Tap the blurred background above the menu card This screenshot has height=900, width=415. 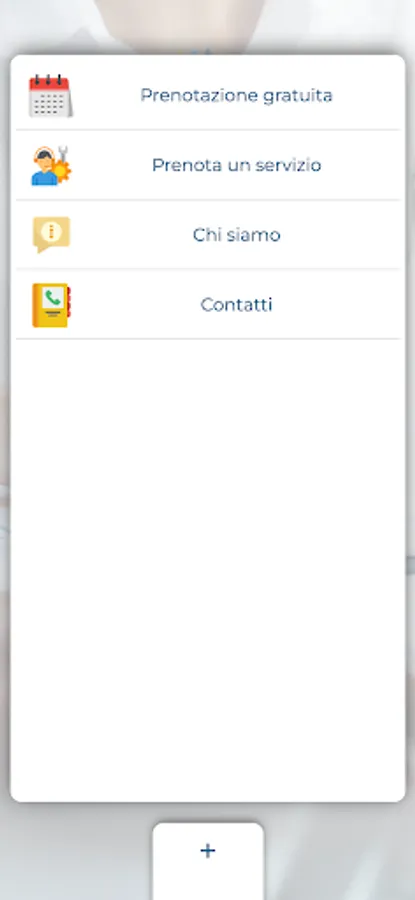208,26
